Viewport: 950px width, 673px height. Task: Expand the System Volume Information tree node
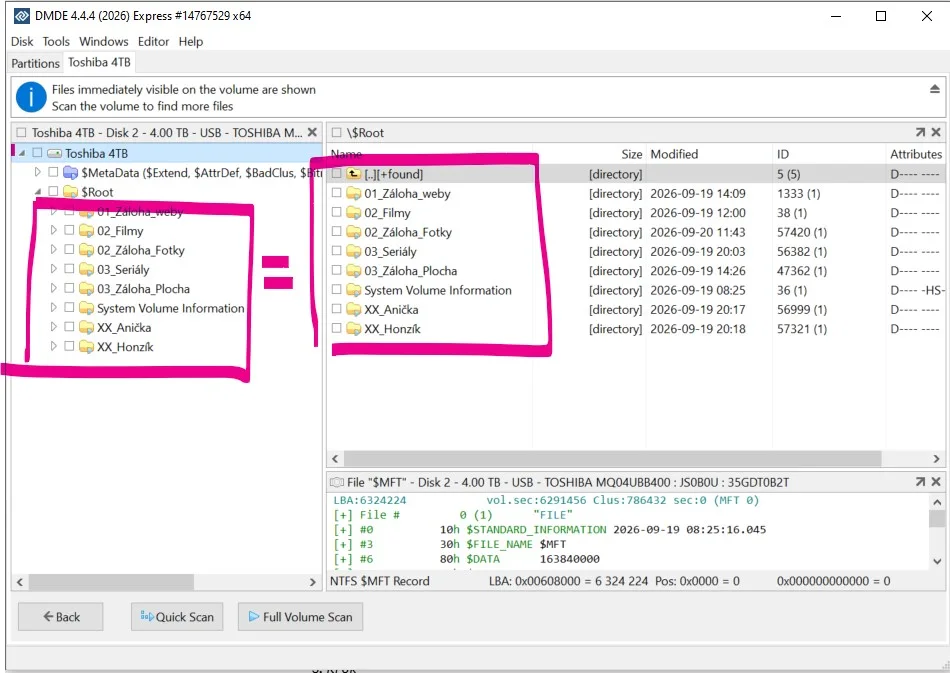point(53,307)
